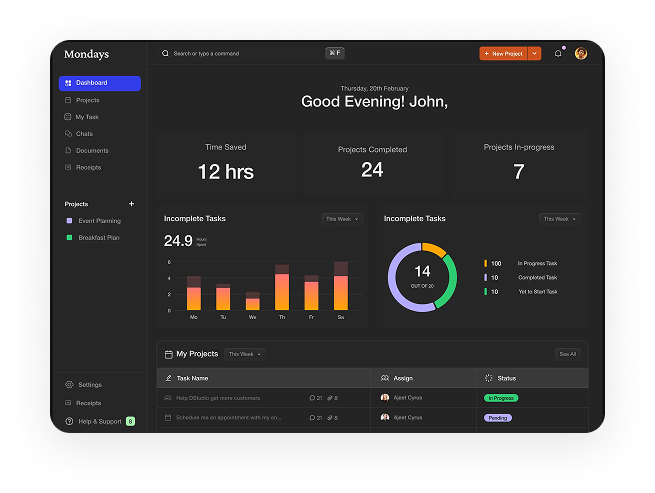Click the spinner icon in Status column header
The width and height of the screenshot is (655, 493).
(x=488, y=379)
